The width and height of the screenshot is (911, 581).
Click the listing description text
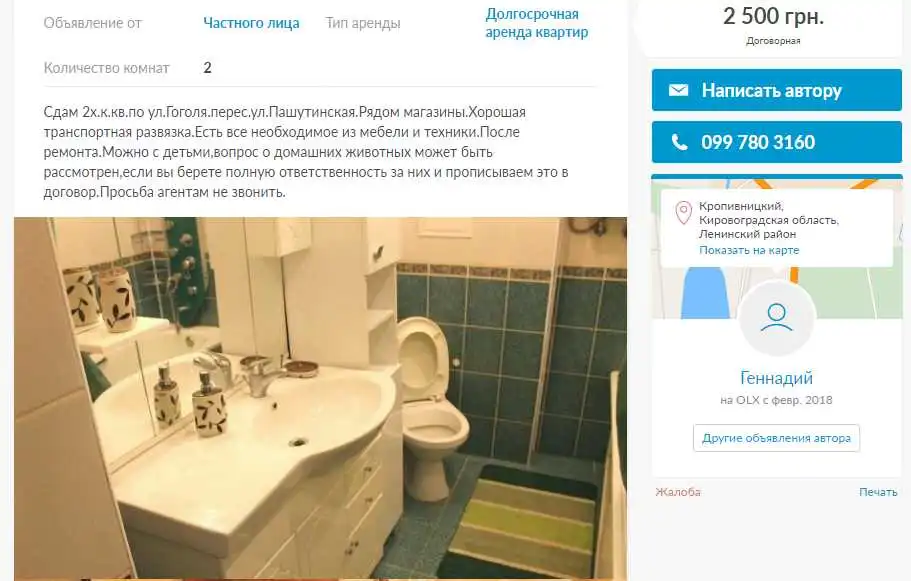click(x=306, y=152)
